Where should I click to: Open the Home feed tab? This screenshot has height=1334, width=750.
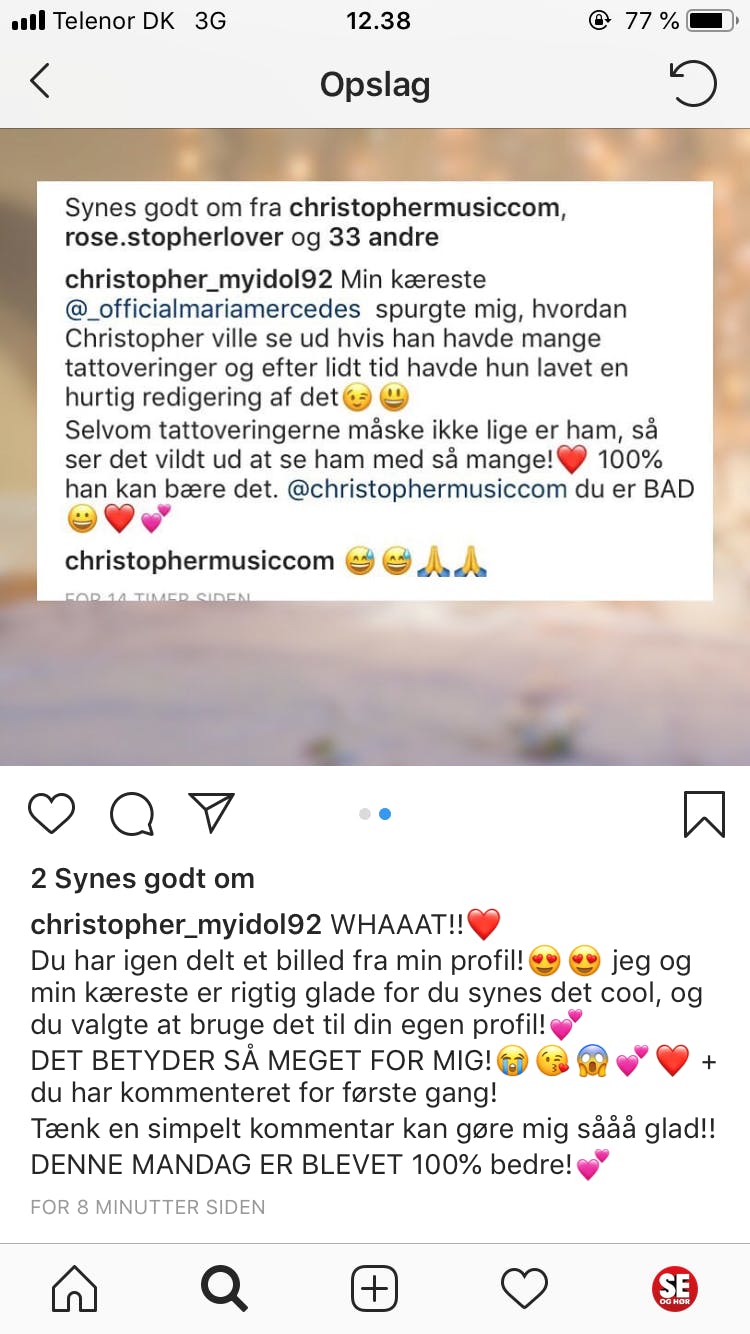pos(75,1288)
